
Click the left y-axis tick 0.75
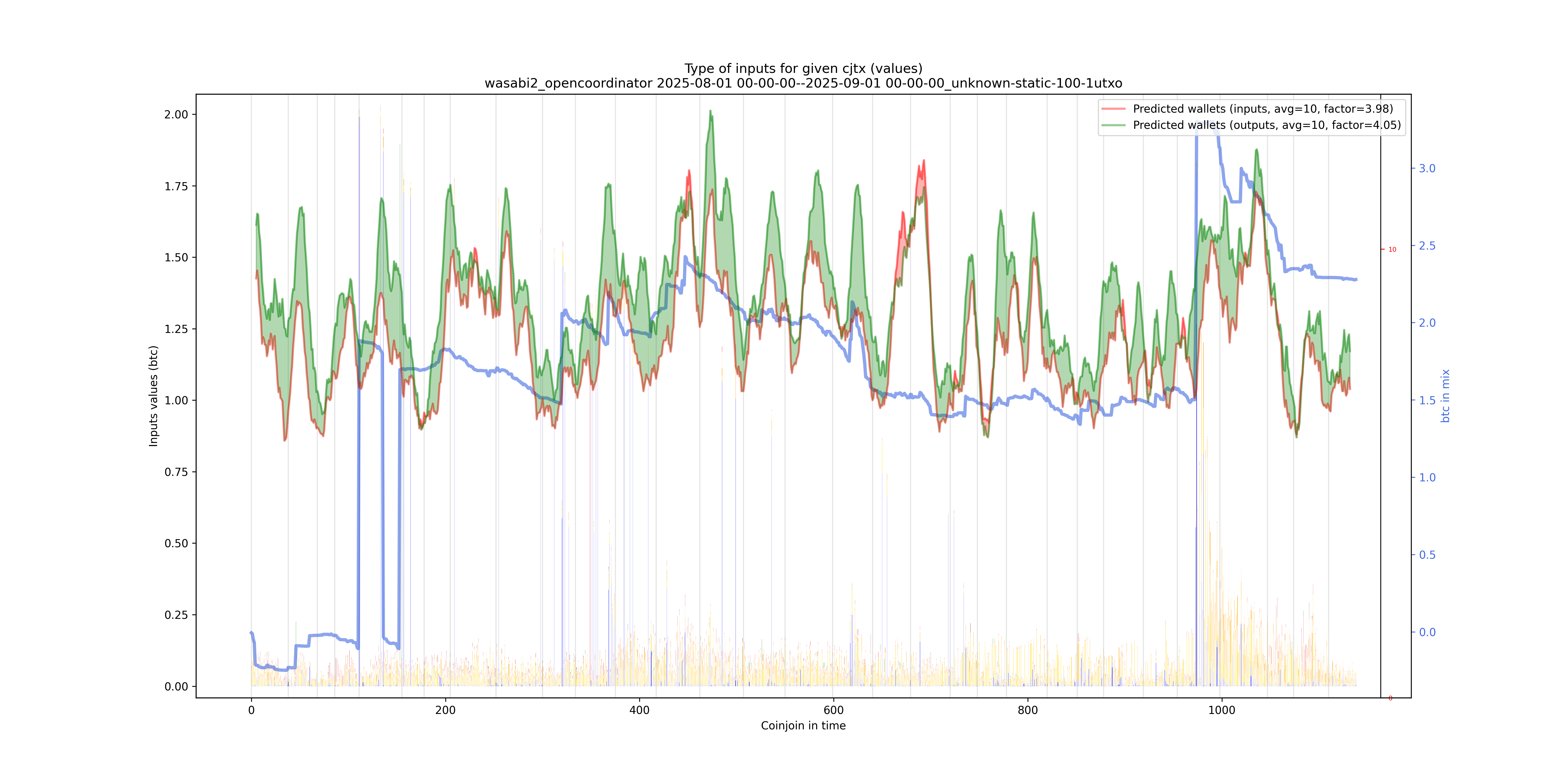pos(176,472)
